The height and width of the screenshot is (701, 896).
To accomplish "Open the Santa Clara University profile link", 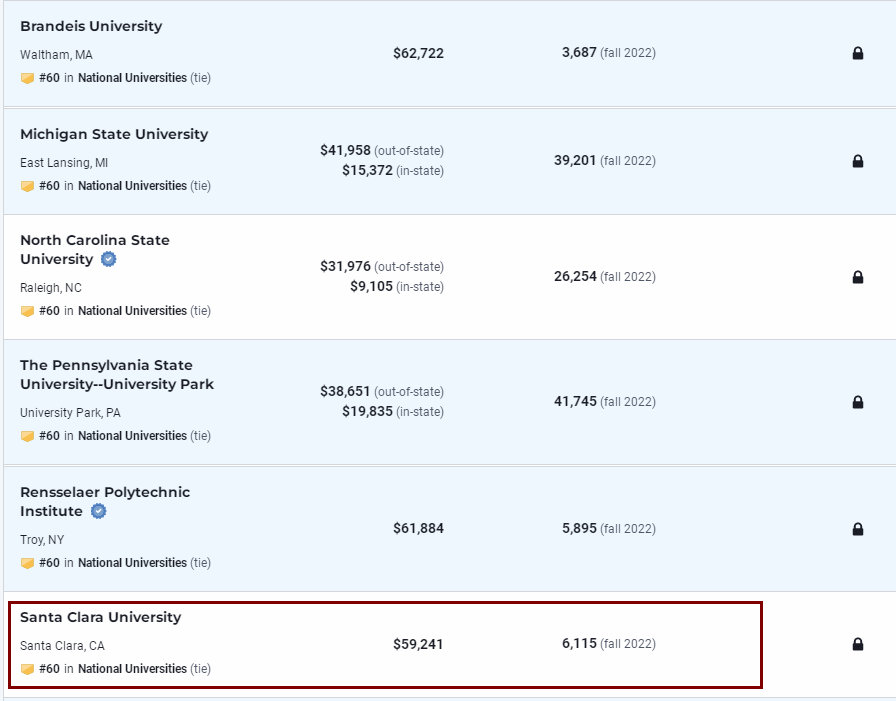I will point(101,617).
